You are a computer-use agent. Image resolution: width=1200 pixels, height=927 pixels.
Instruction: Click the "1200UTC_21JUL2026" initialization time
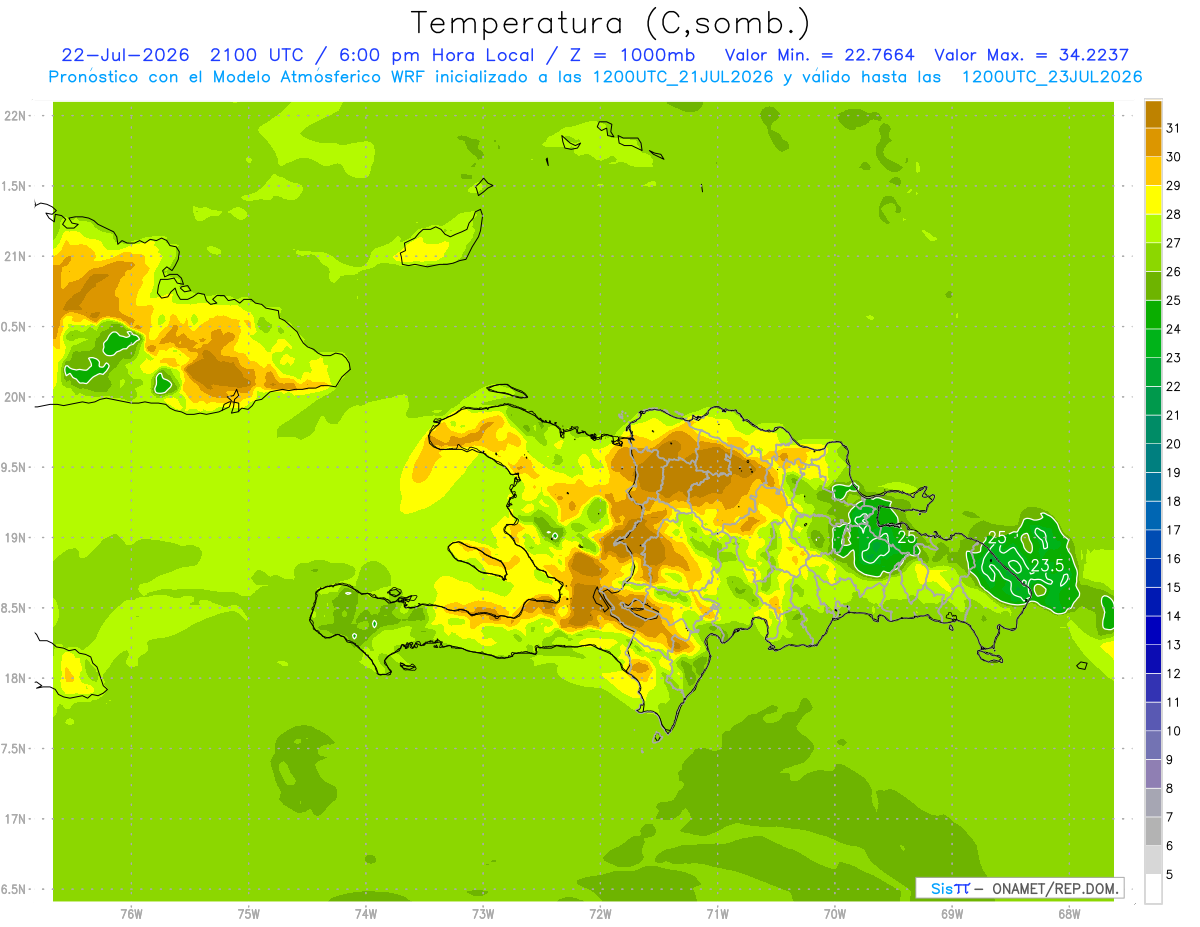tap(684, 77)
